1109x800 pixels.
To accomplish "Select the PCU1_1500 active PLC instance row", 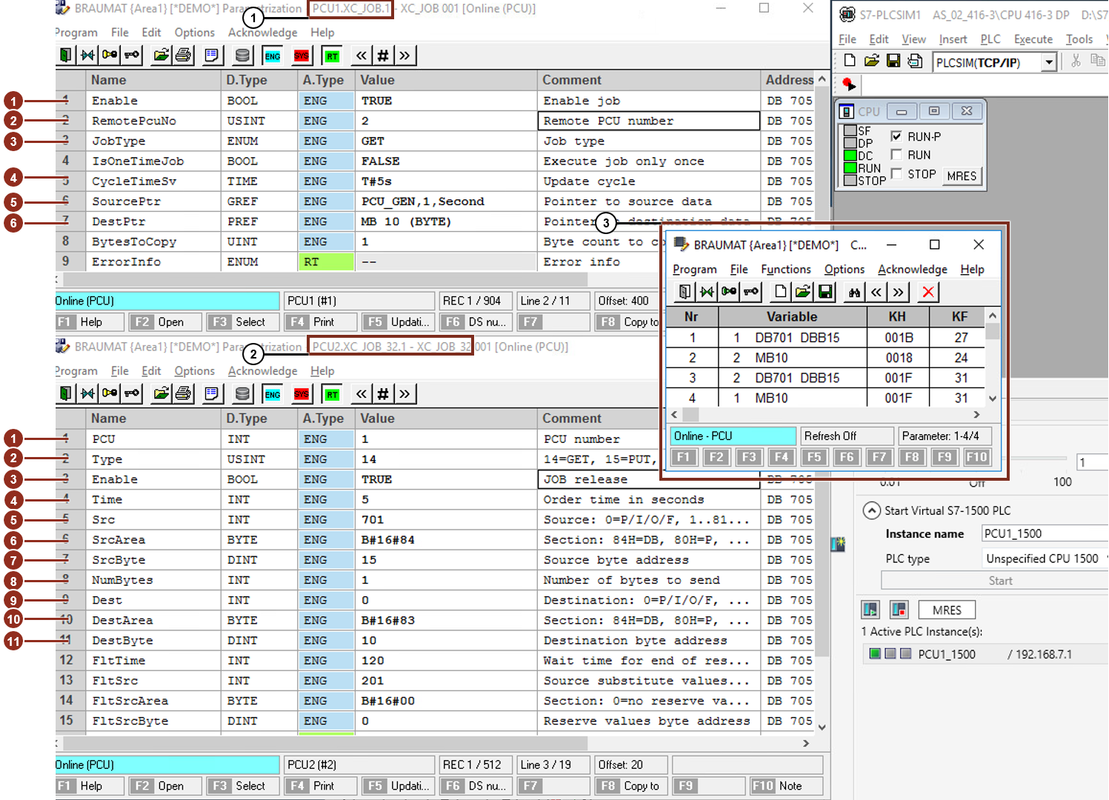I will [985, 654].
